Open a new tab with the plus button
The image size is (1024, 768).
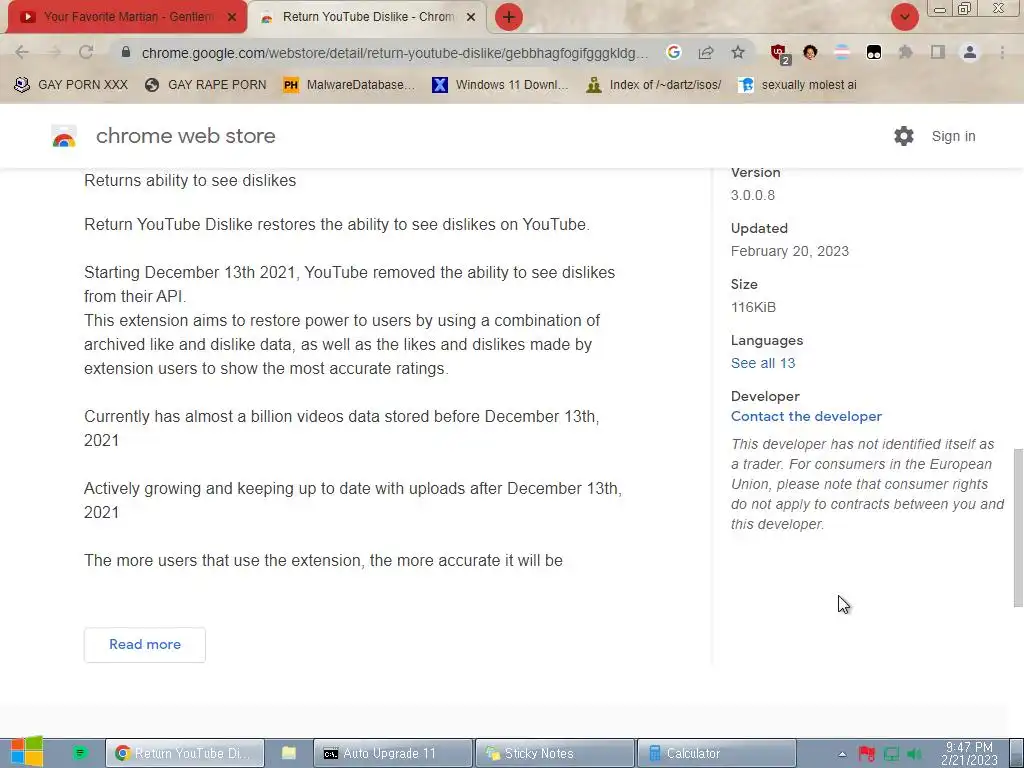(x=509, y=17)
